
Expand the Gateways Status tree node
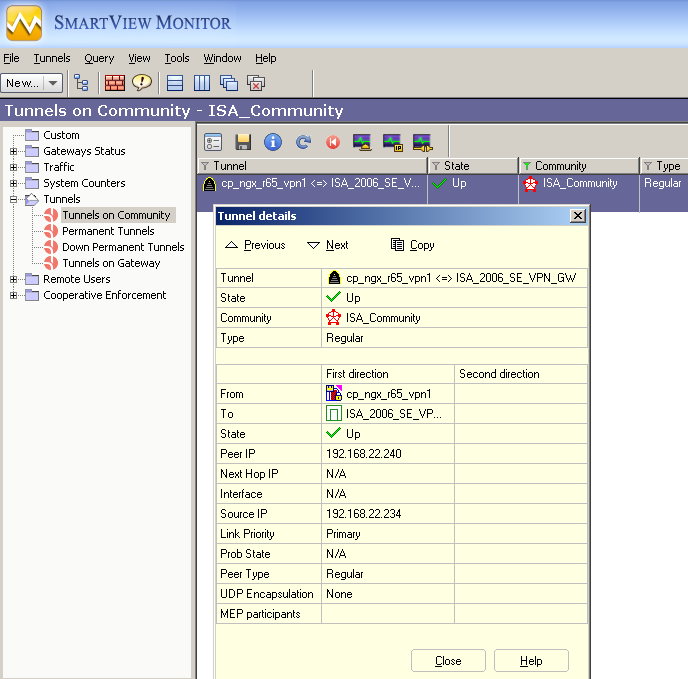click(14, 151)
